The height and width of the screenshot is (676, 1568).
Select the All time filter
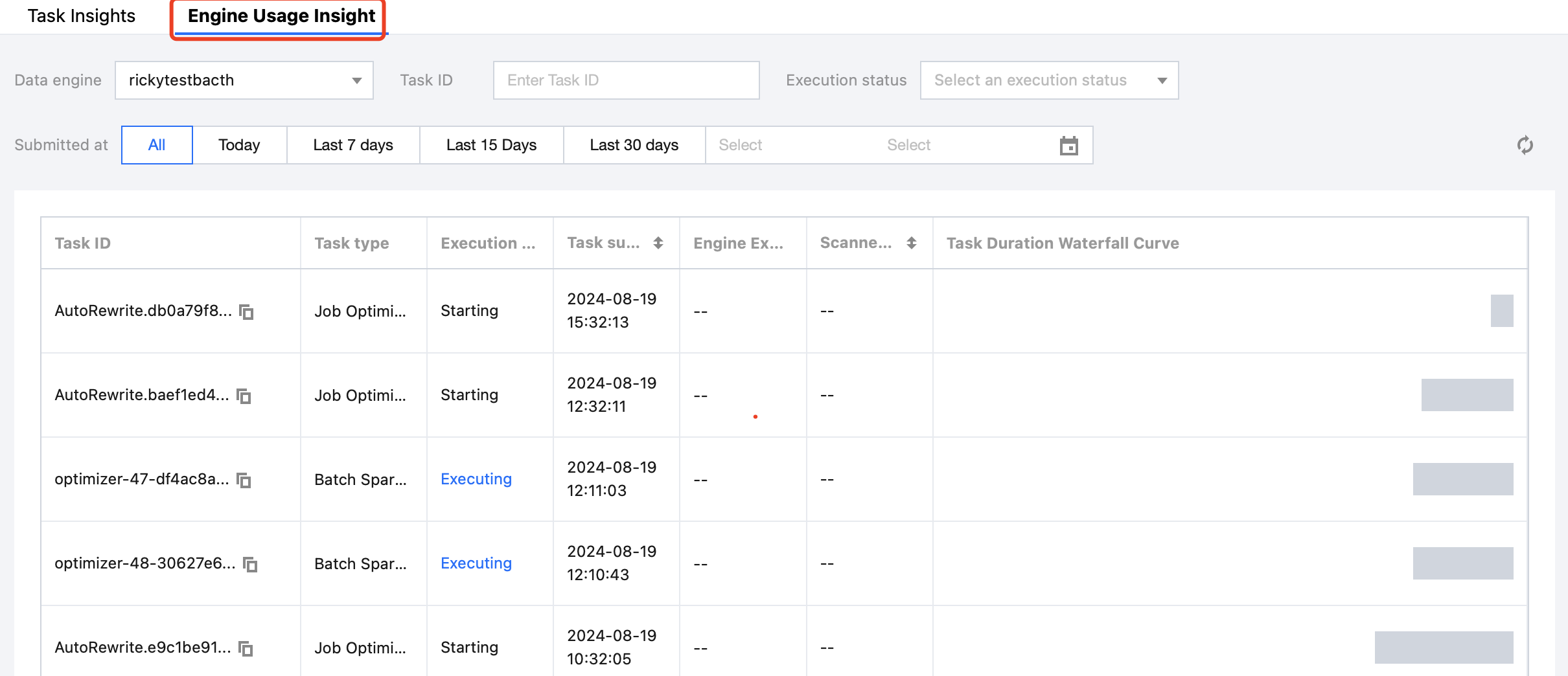pos(157,145)
